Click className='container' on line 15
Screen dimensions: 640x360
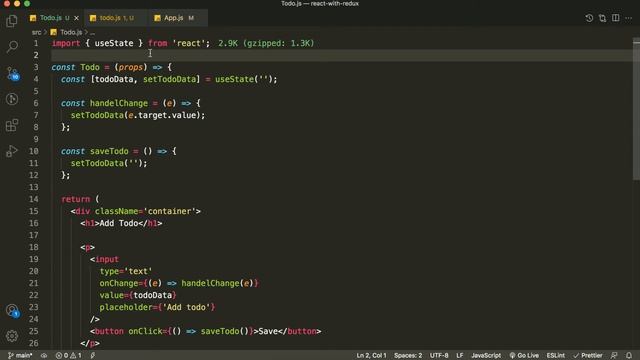[x=145, y=211]
